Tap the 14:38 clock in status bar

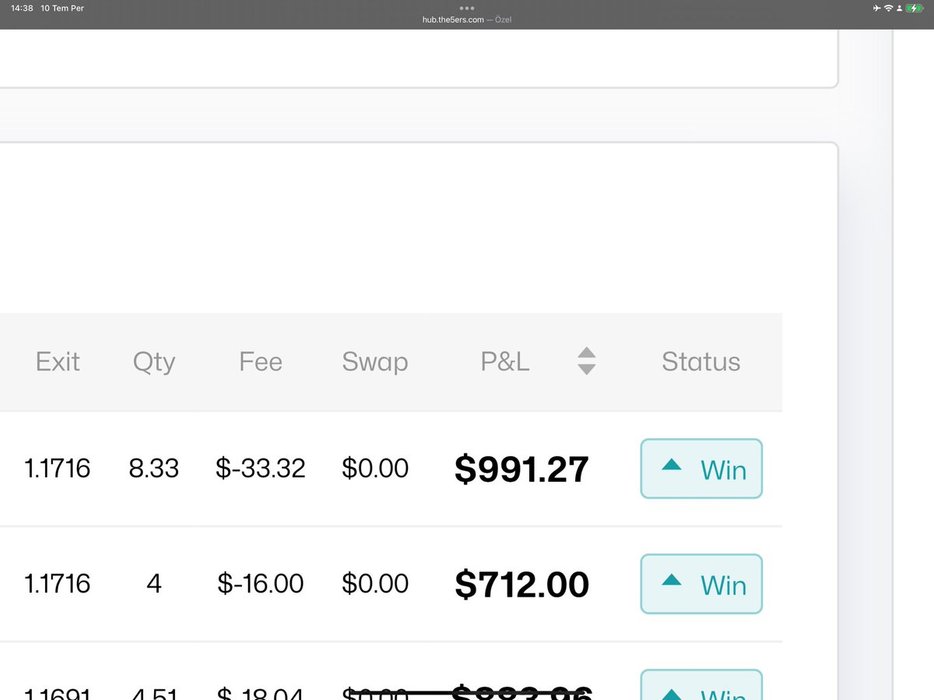coord(22,8)
